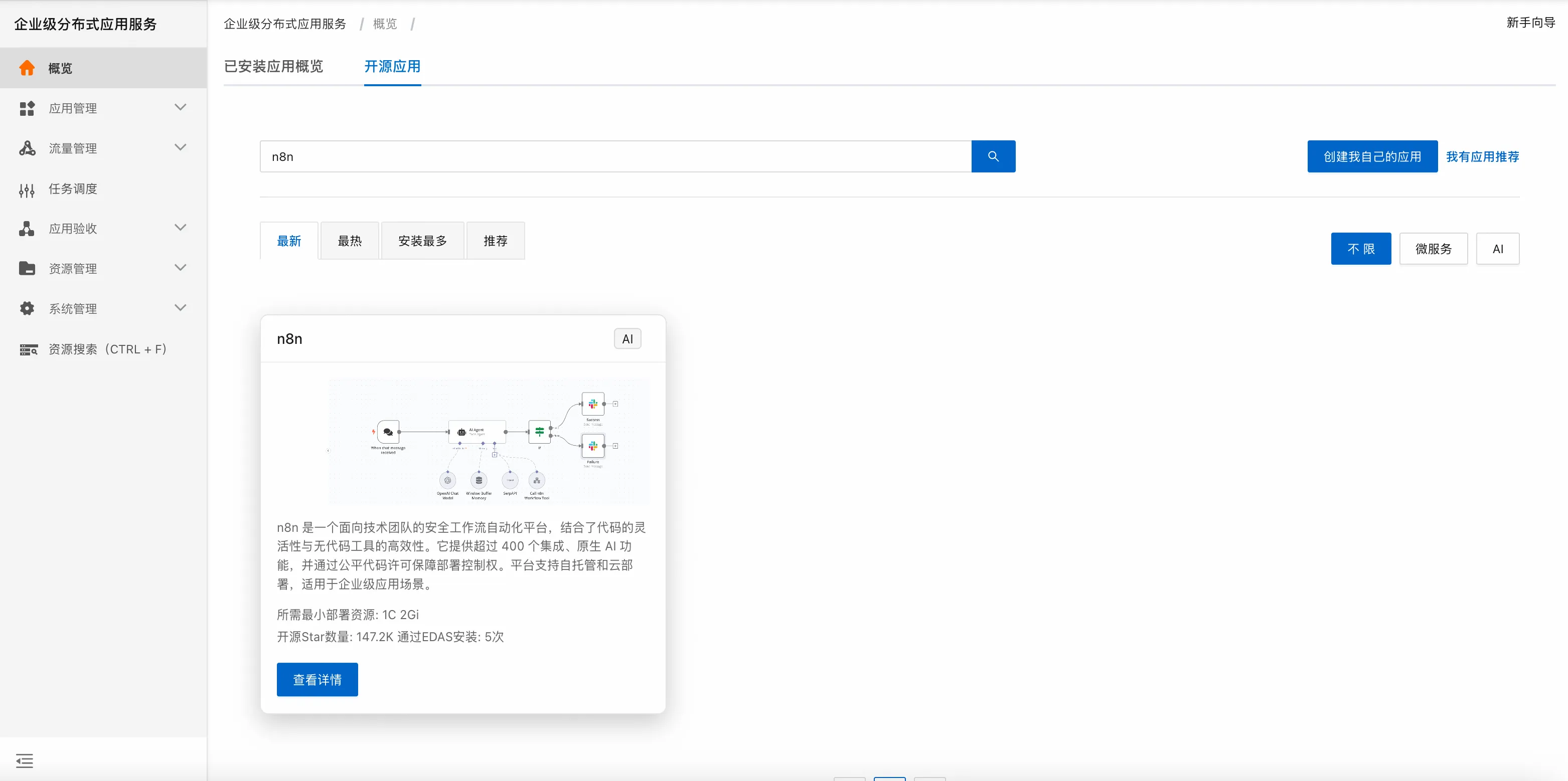The width and height of the screenshot is (1568, 781).
Task: Click the orange home icon beside 概览
Action: point(27,68)
